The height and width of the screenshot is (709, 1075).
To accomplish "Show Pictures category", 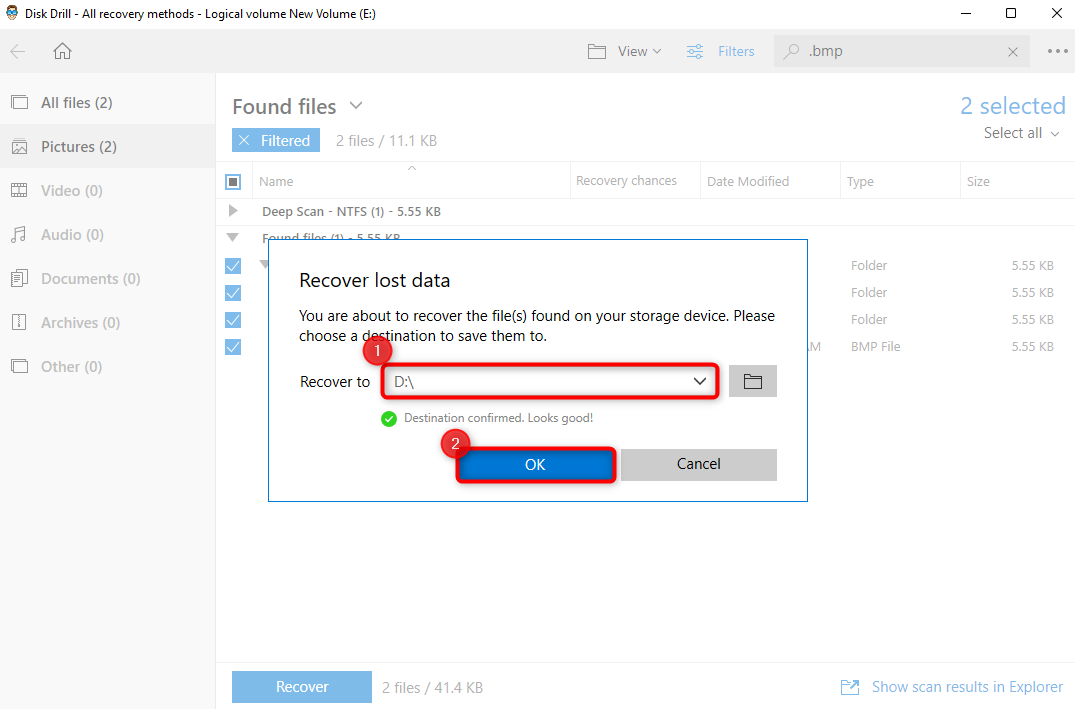I will [x=108, y=147].
